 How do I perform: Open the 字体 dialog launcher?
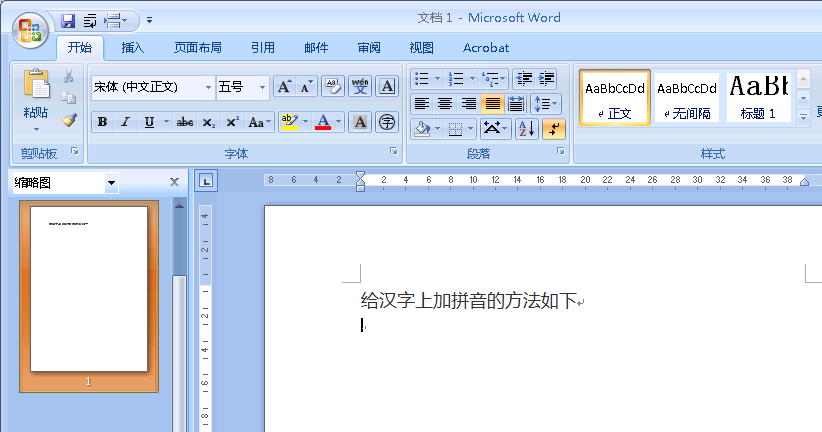[x=394, y=152]
